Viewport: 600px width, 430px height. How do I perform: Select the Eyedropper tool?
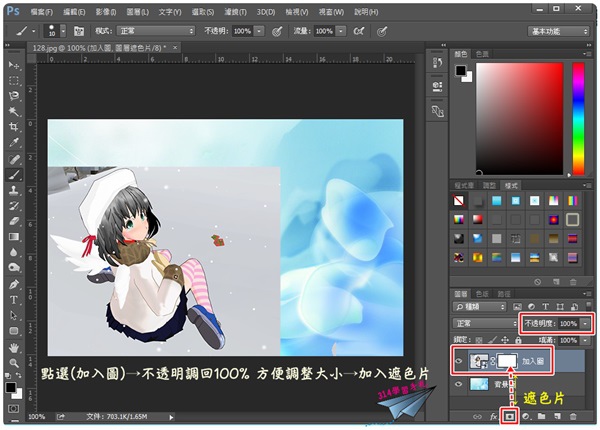(14, 143)
